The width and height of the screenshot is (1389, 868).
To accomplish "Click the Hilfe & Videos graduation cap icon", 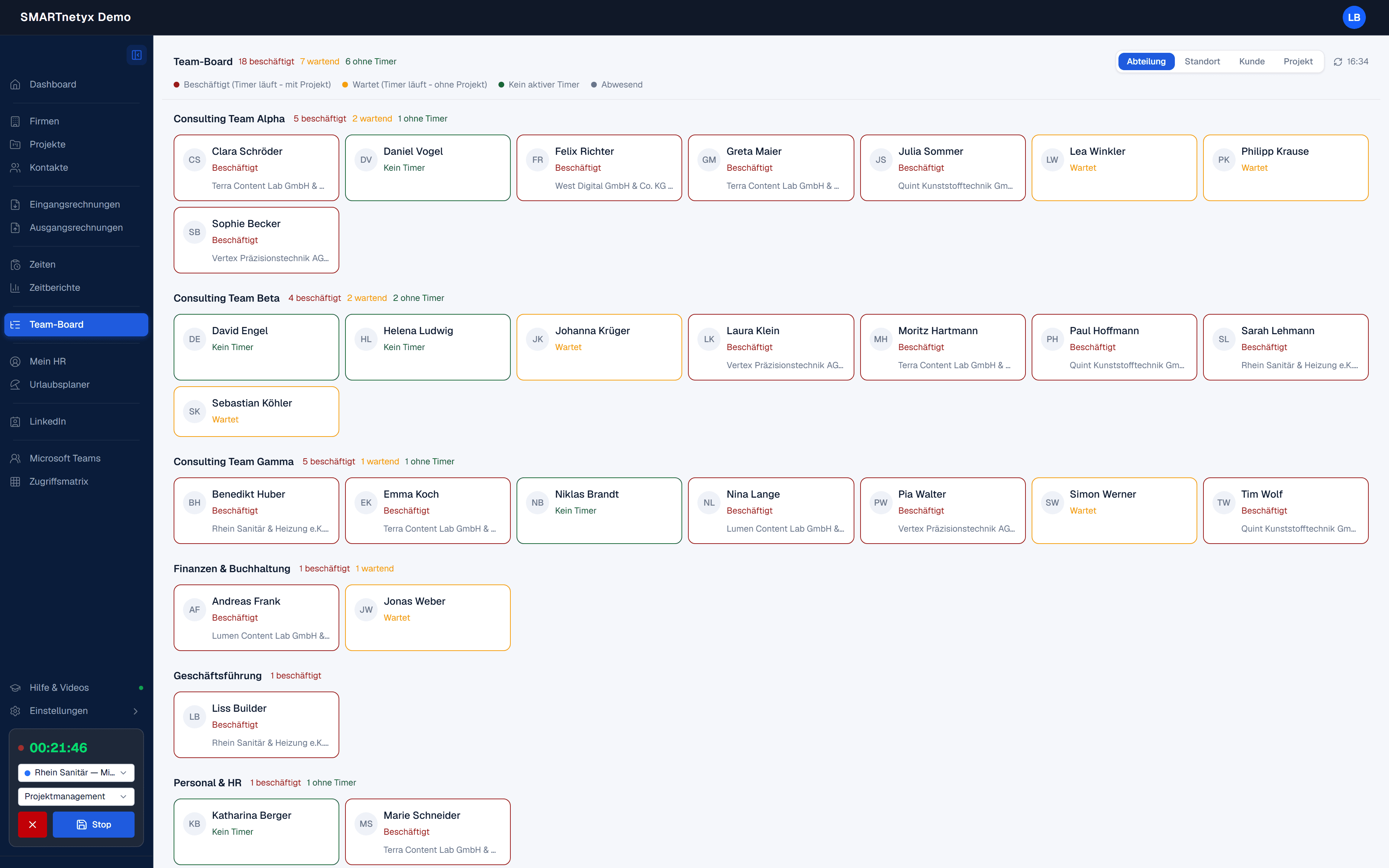I will coord(16,688).
